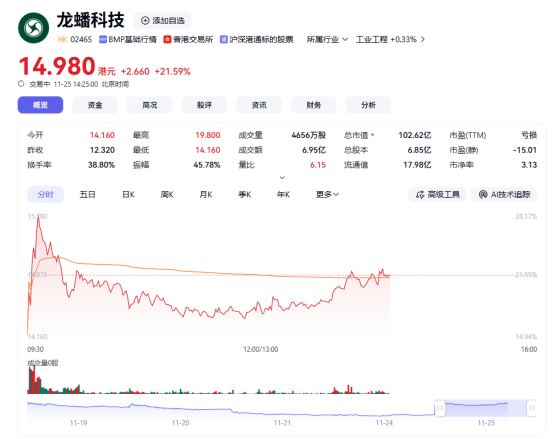Image resolution: width=554 pixels, height=439 pixels.
Task: Click the 成交量 volume chart label
Action: tap(43, 363)
